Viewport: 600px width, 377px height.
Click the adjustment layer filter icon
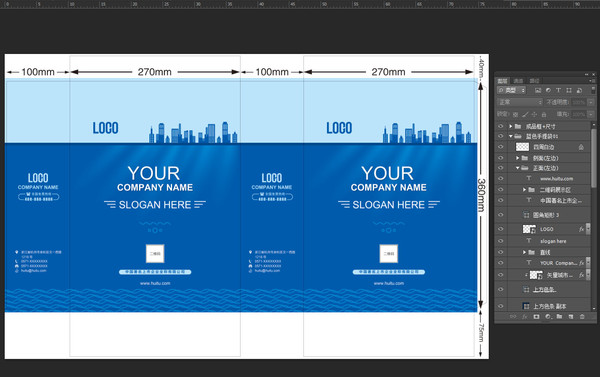click(548, 90)
